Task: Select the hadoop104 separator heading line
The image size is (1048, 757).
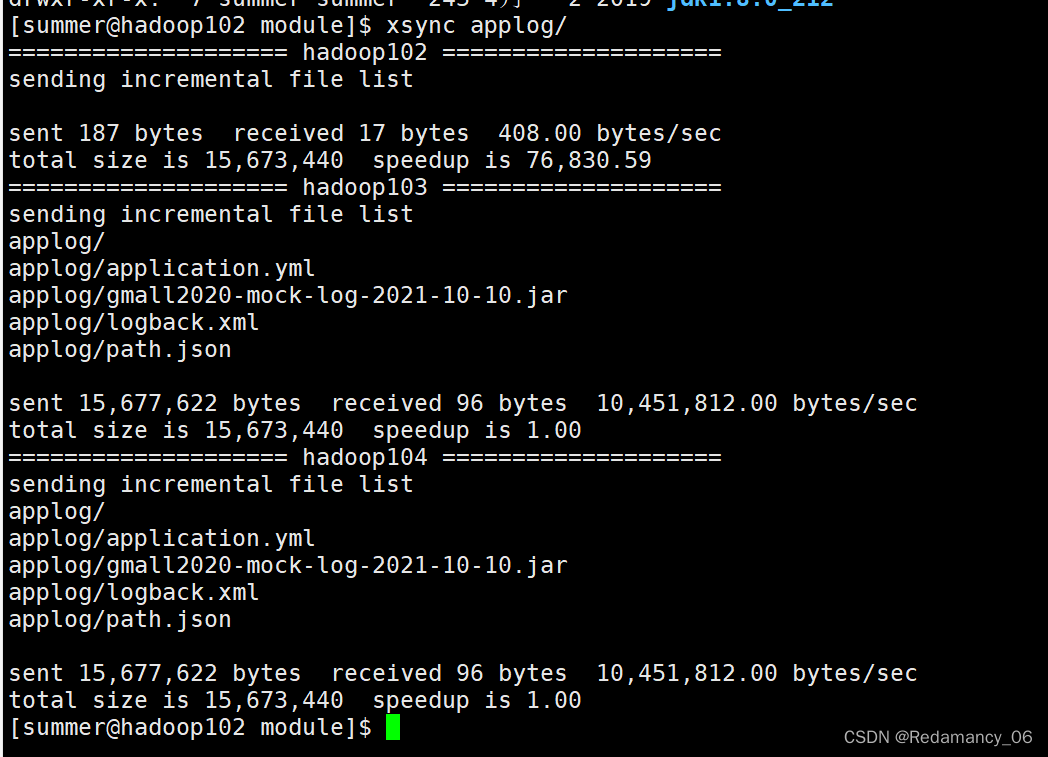Action: tap(365, 458)
